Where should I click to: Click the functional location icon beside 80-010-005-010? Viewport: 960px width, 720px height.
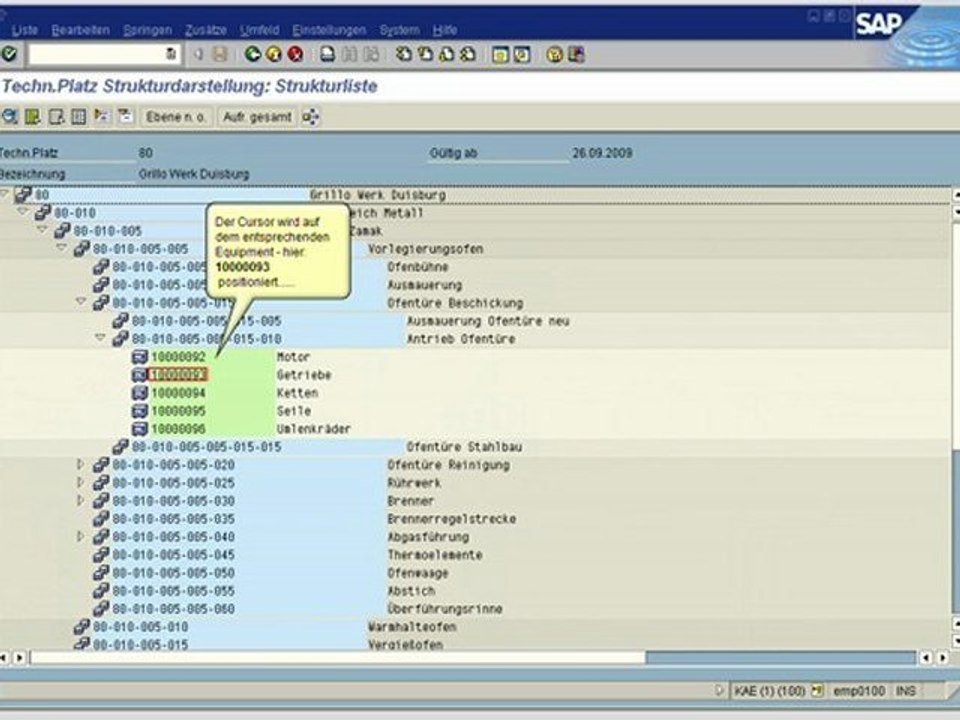[81, 626]
